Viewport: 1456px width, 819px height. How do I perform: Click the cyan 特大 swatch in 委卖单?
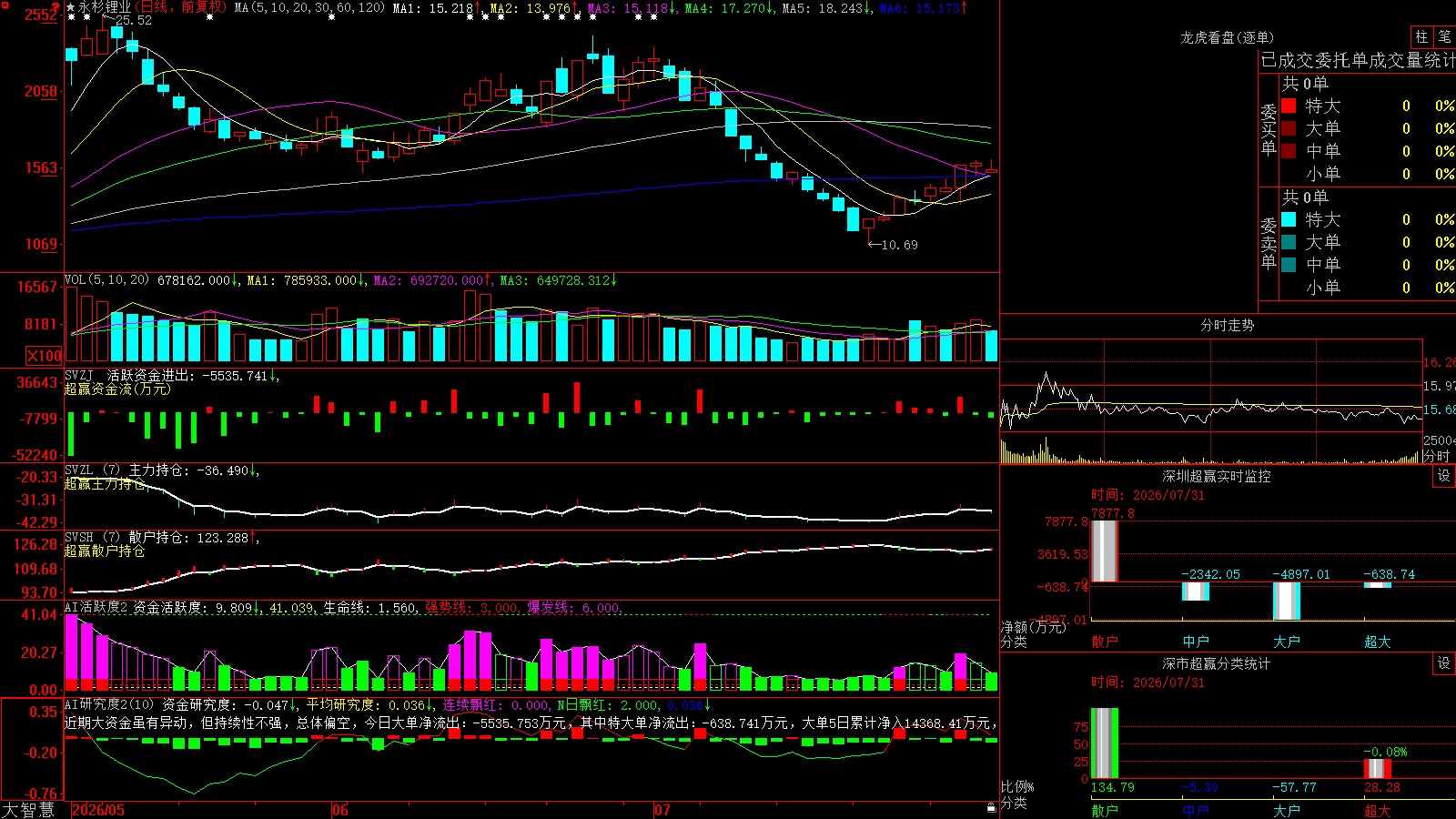(x=1289, y=219)
